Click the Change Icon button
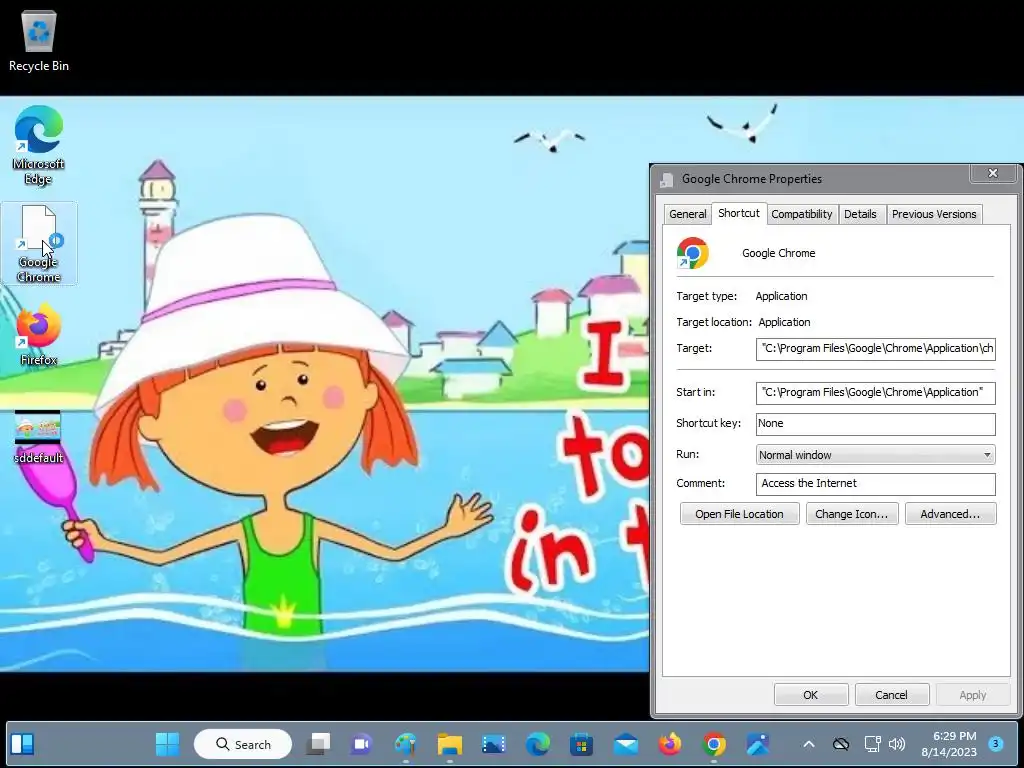The height and width of the screenshot is (768, 1024). coord(852,514)
